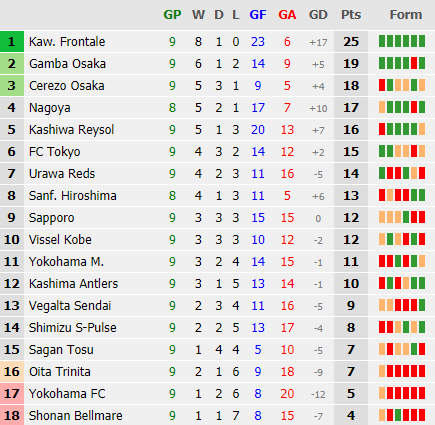435x425 pixels.
Task: Click Shonan Bellmare's form indicator bars
Action: click(402, 415)
